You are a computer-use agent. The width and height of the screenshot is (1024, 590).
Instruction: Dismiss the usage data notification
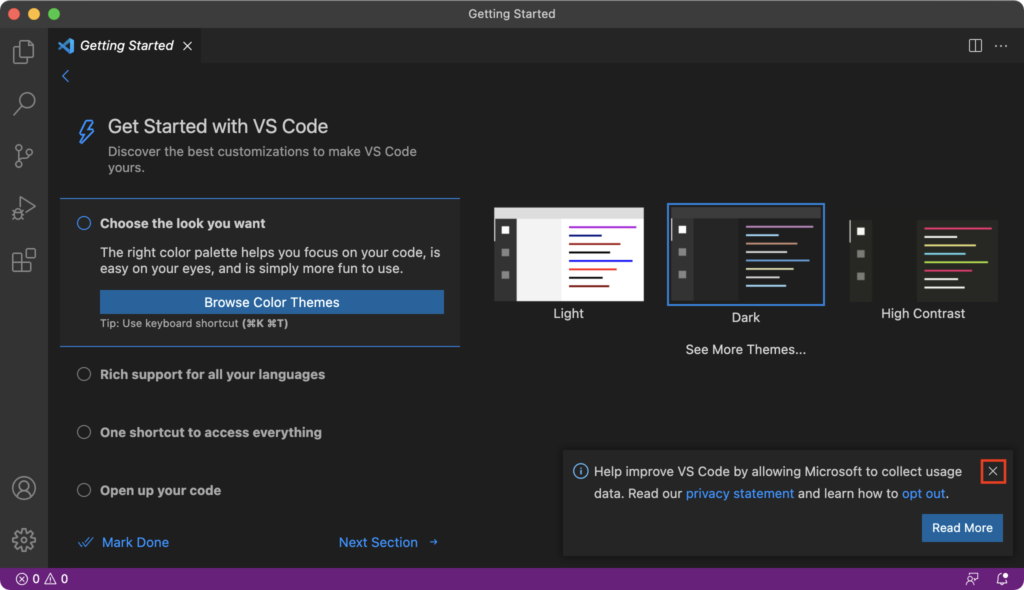[993, 471]
